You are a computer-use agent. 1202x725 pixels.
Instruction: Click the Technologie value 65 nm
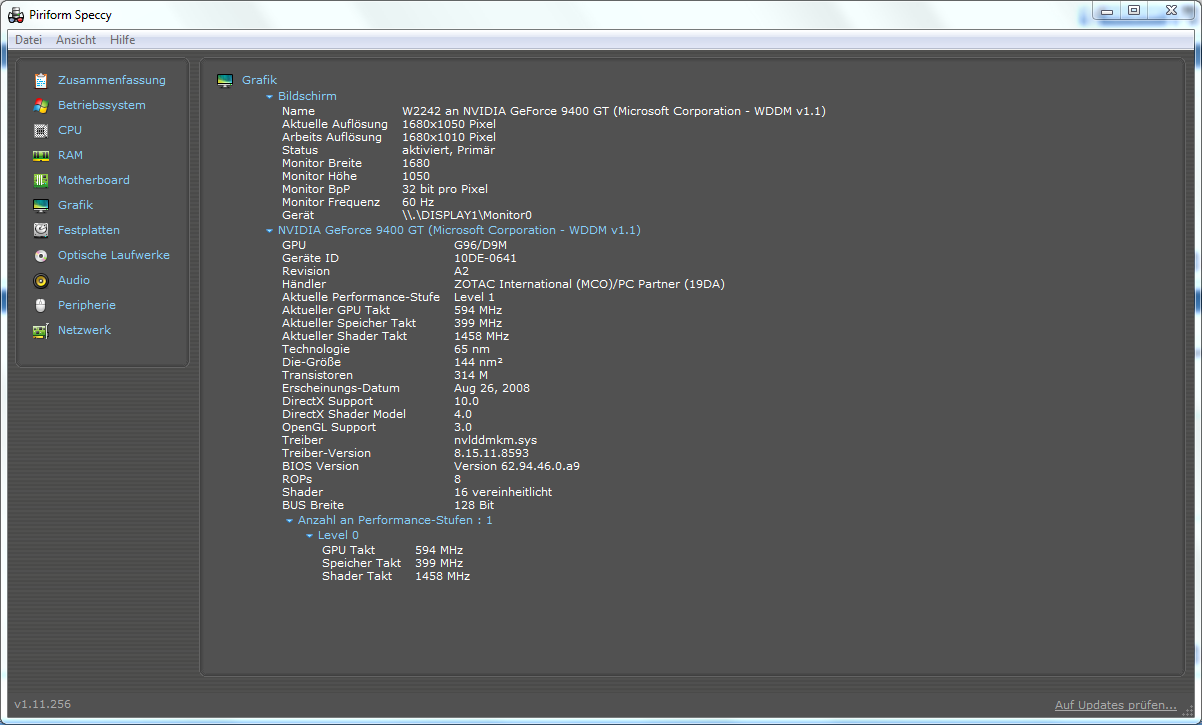(472, 349)
